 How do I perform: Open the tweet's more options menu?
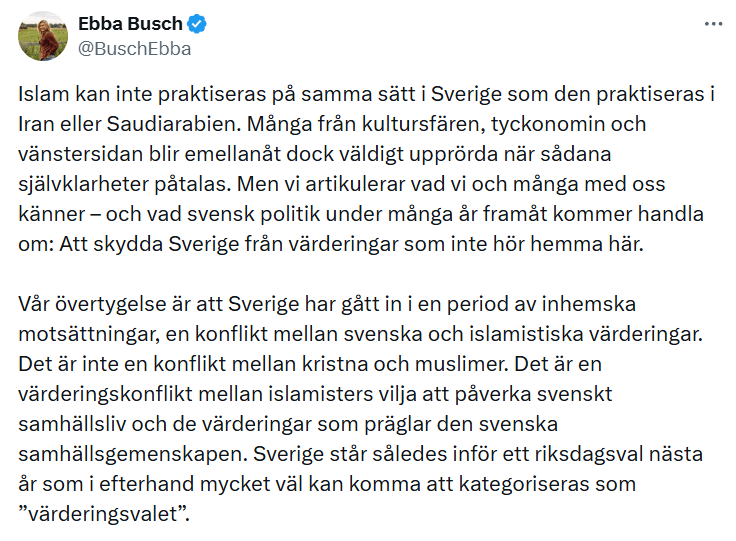712,23
